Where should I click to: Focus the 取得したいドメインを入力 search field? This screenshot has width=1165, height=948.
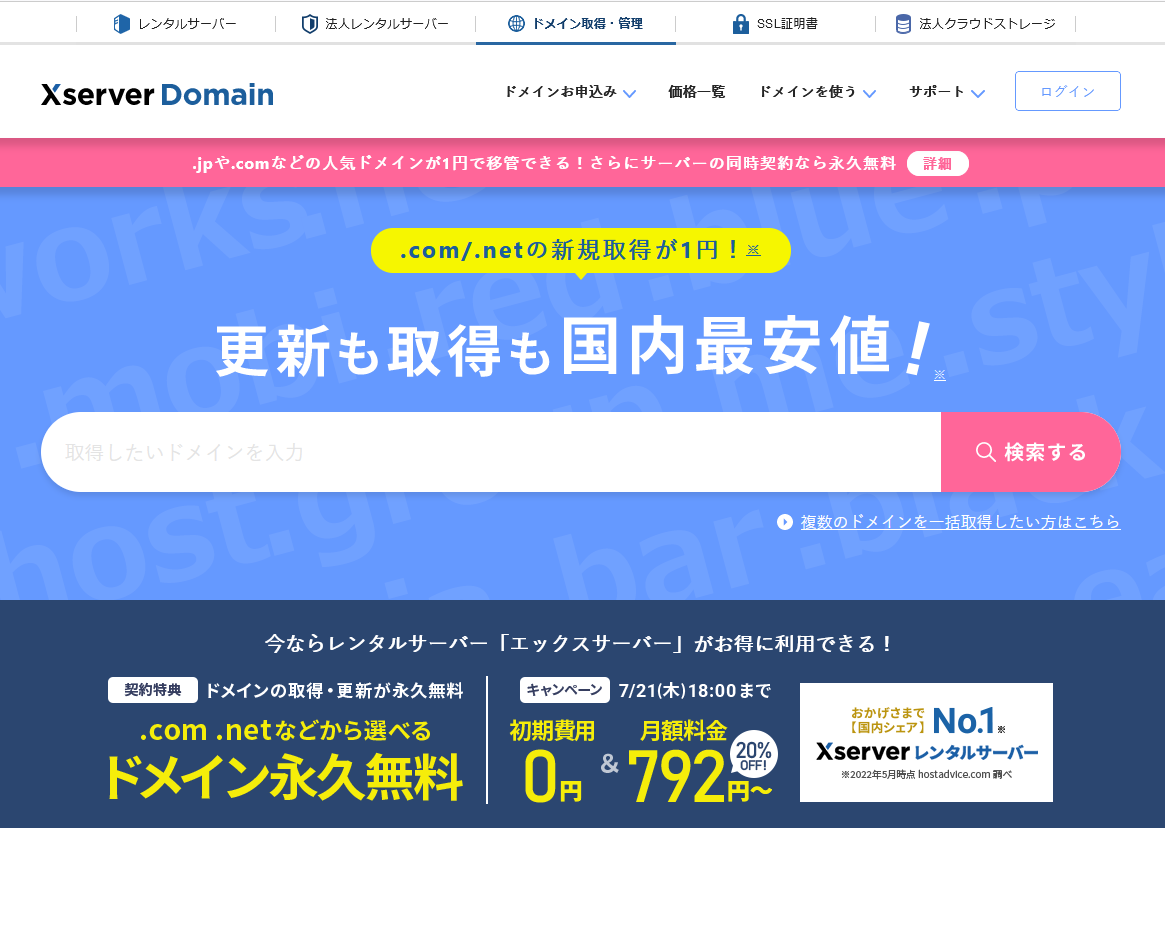(x=491, y=452)
